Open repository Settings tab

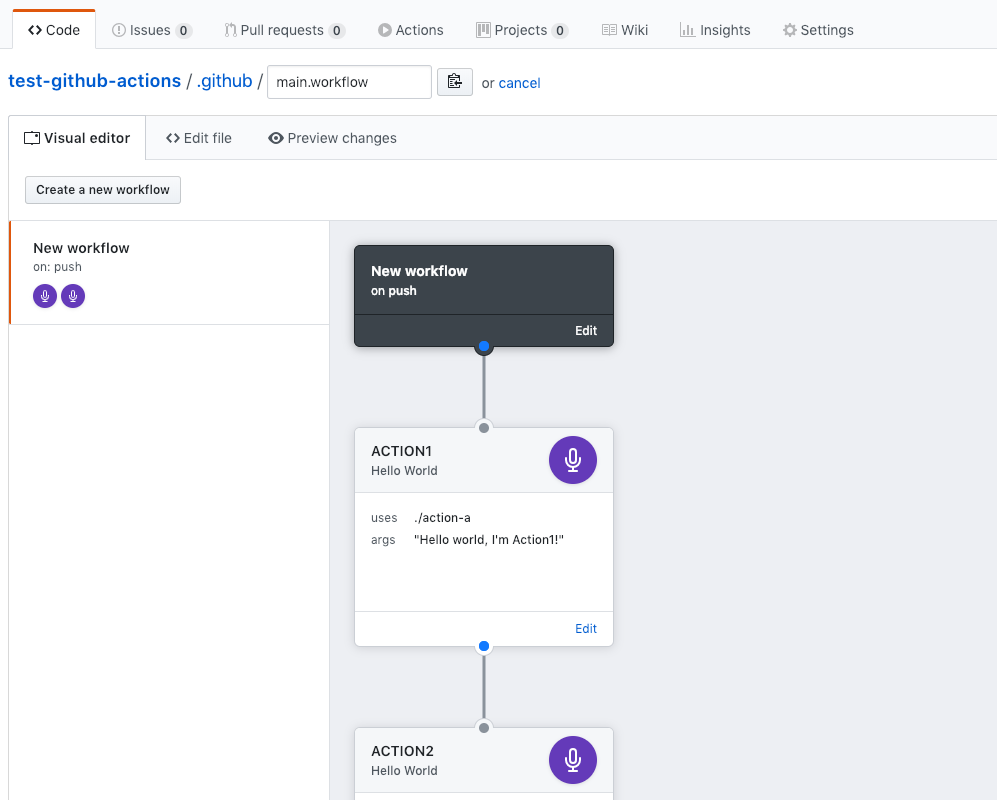click(x=818, y=30)
